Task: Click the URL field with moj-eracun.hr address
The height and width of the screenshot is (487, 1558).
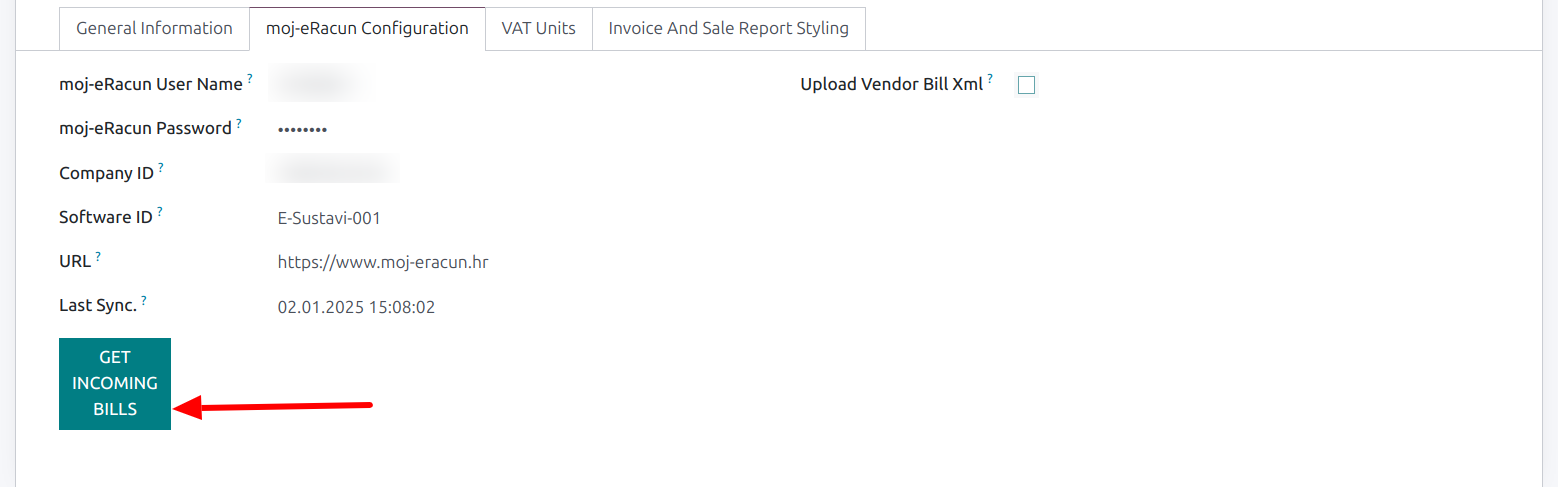Action: (382, 263)
